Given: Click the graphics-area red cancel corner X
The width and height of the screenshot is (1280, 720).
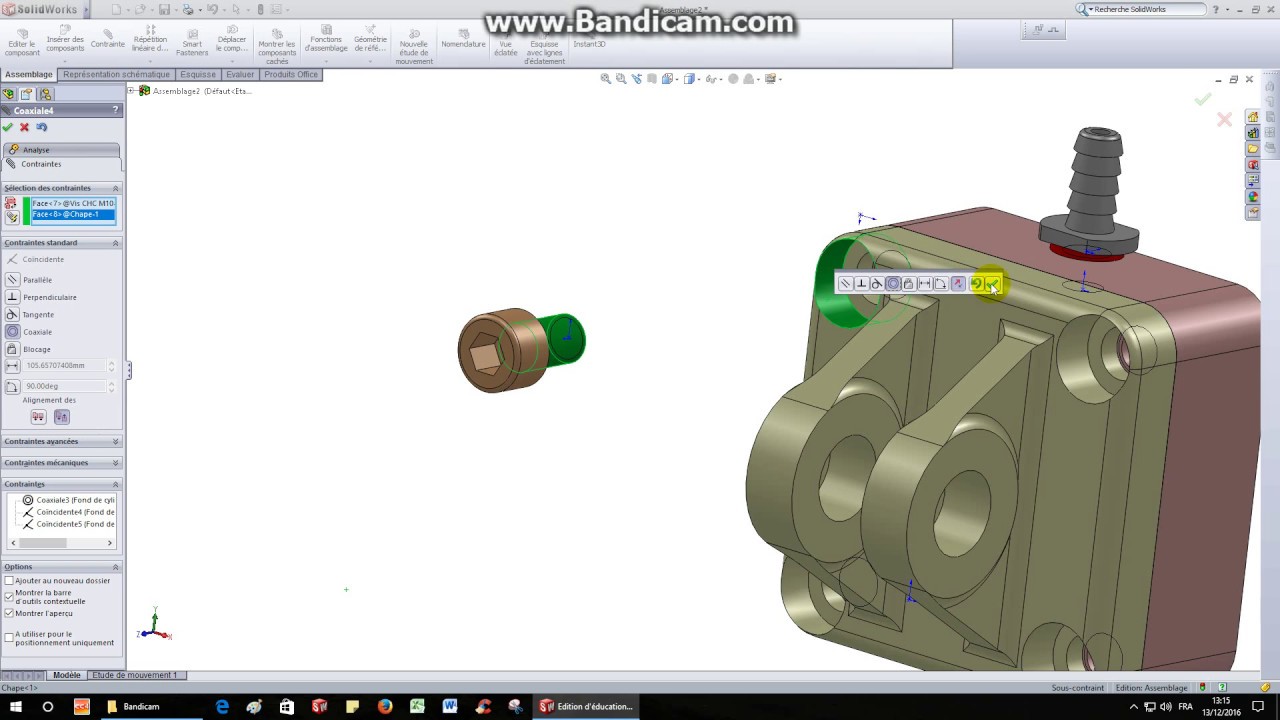Looking at the screenshot, I should [1224, 119].
